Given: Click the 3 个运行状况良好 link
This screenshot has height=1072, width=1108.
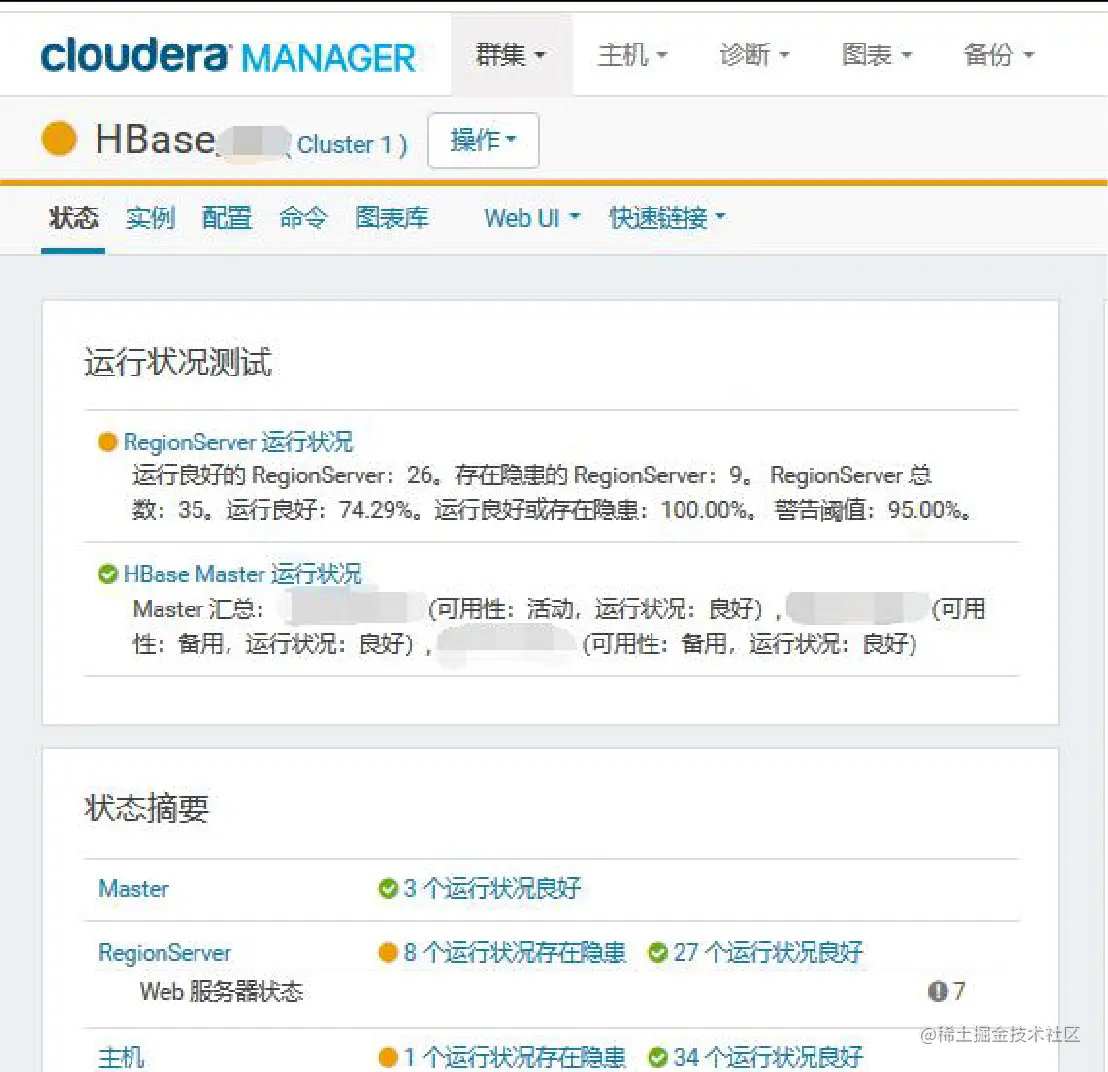Looking at the screenshot, I should (493, 888).
